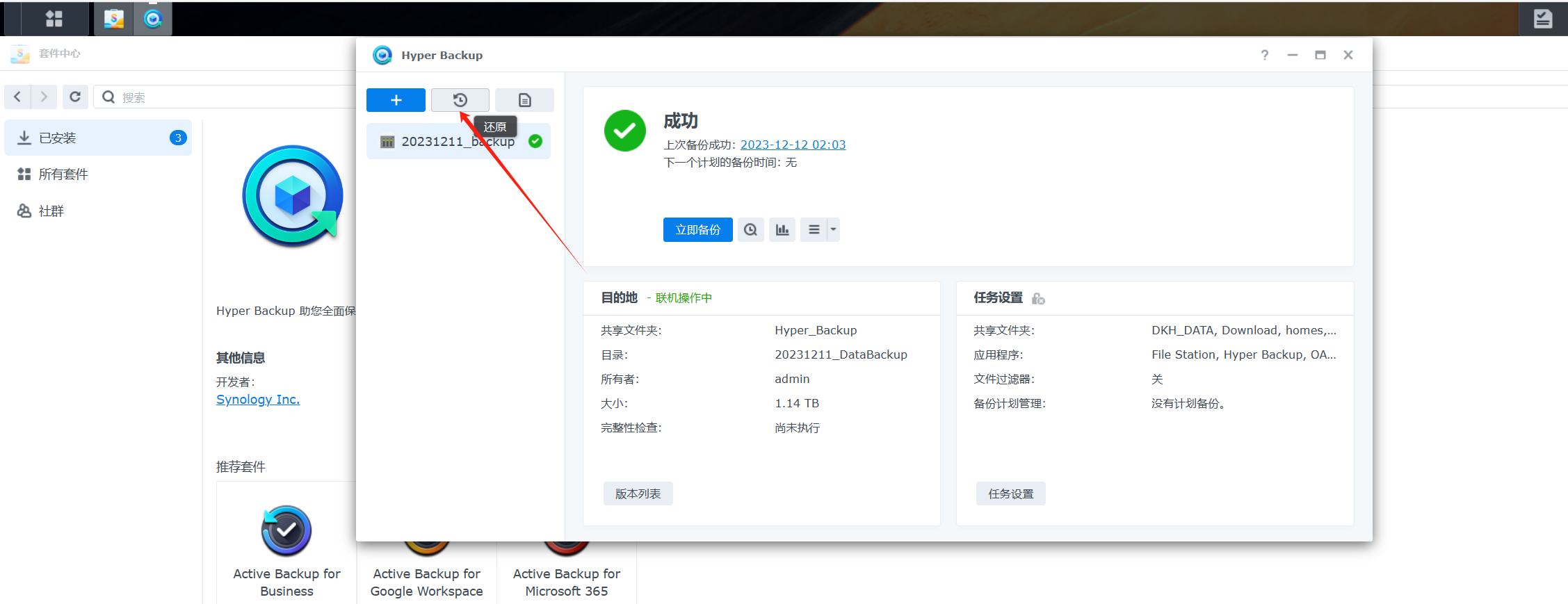
Task: Start backup with 立即备份 button
Action: coord(697,230)
